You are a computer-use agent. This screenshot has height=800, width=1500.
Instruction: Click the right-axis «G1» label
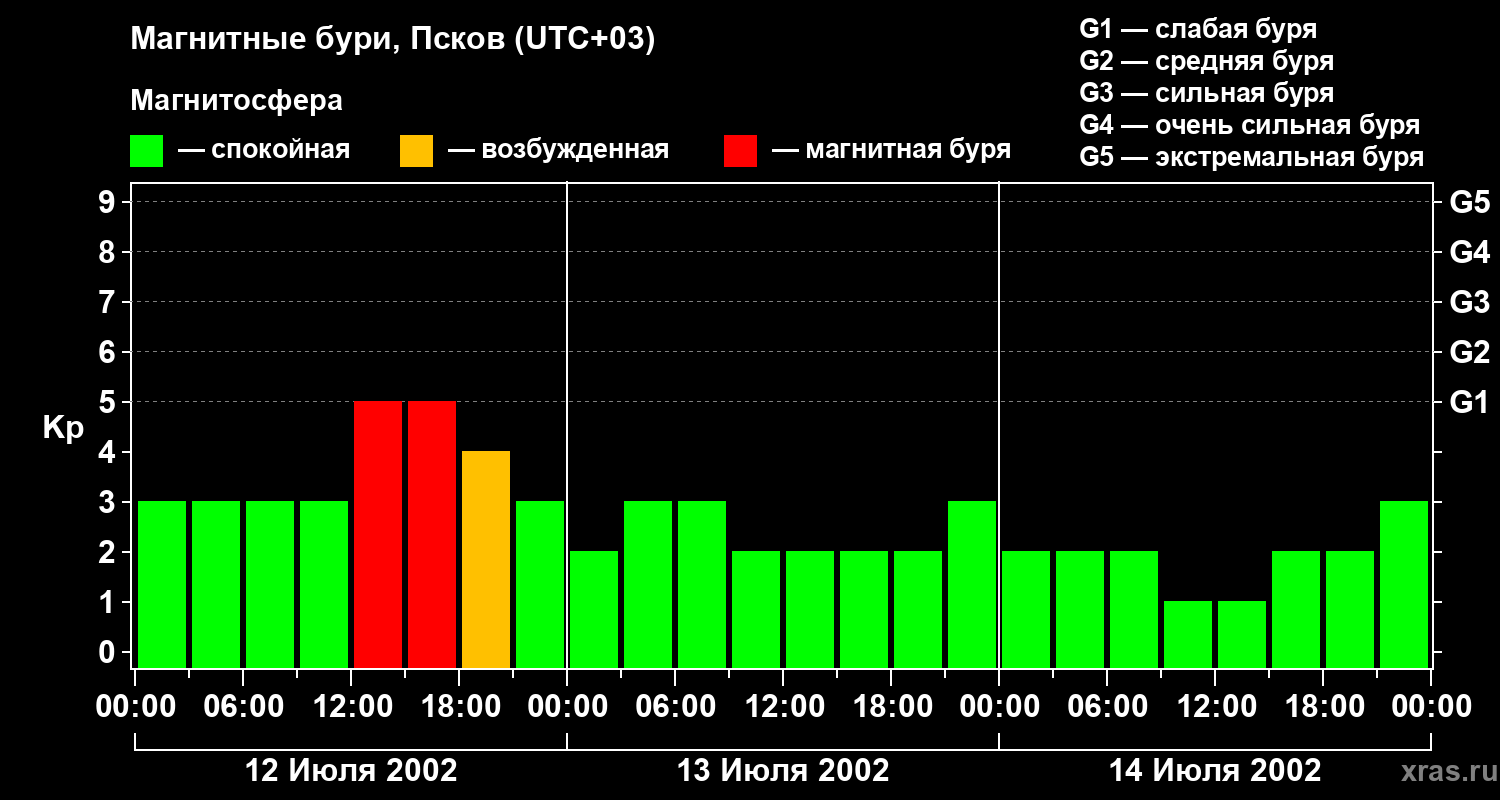tap(1469, 403)
